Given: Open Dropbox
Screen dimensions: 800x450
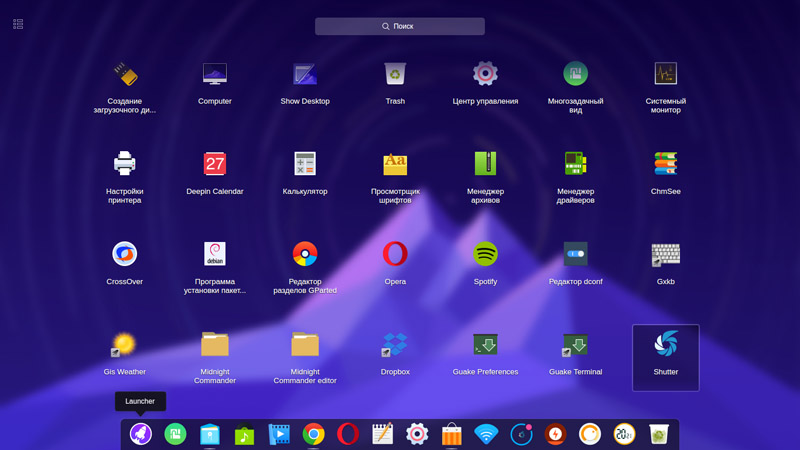Looking at the screenshot, I should click(395, 344).
